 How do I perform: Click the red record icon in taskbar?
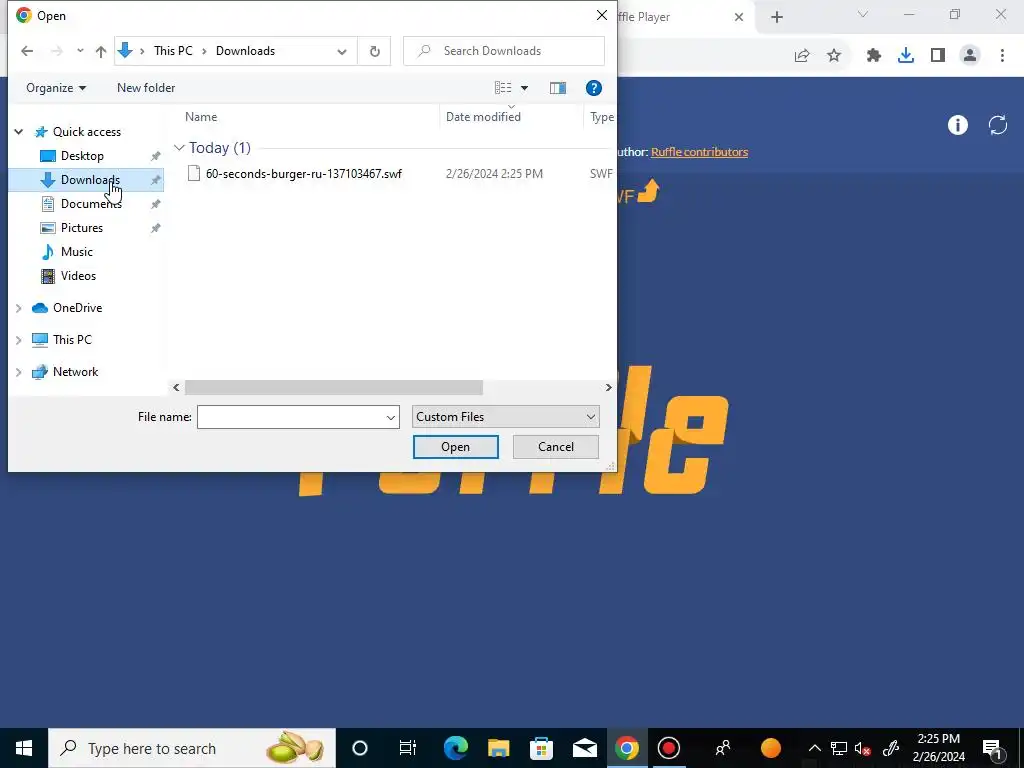pyautogui.click(x=669, y=748)
